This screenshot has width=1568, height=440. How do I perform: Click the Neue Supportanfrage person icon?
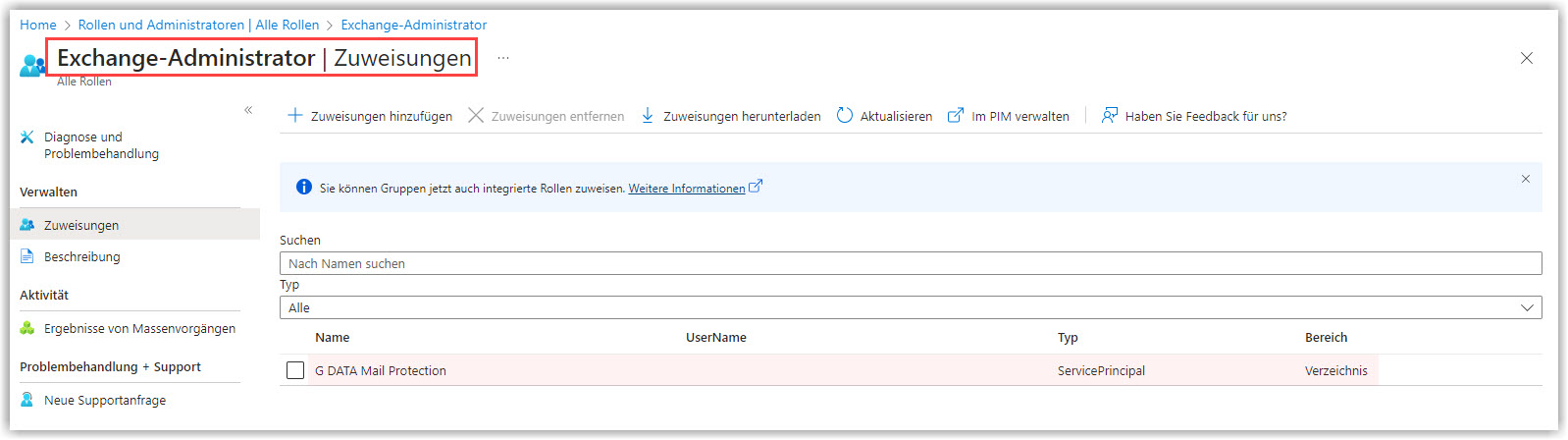[x=27, y=400]
